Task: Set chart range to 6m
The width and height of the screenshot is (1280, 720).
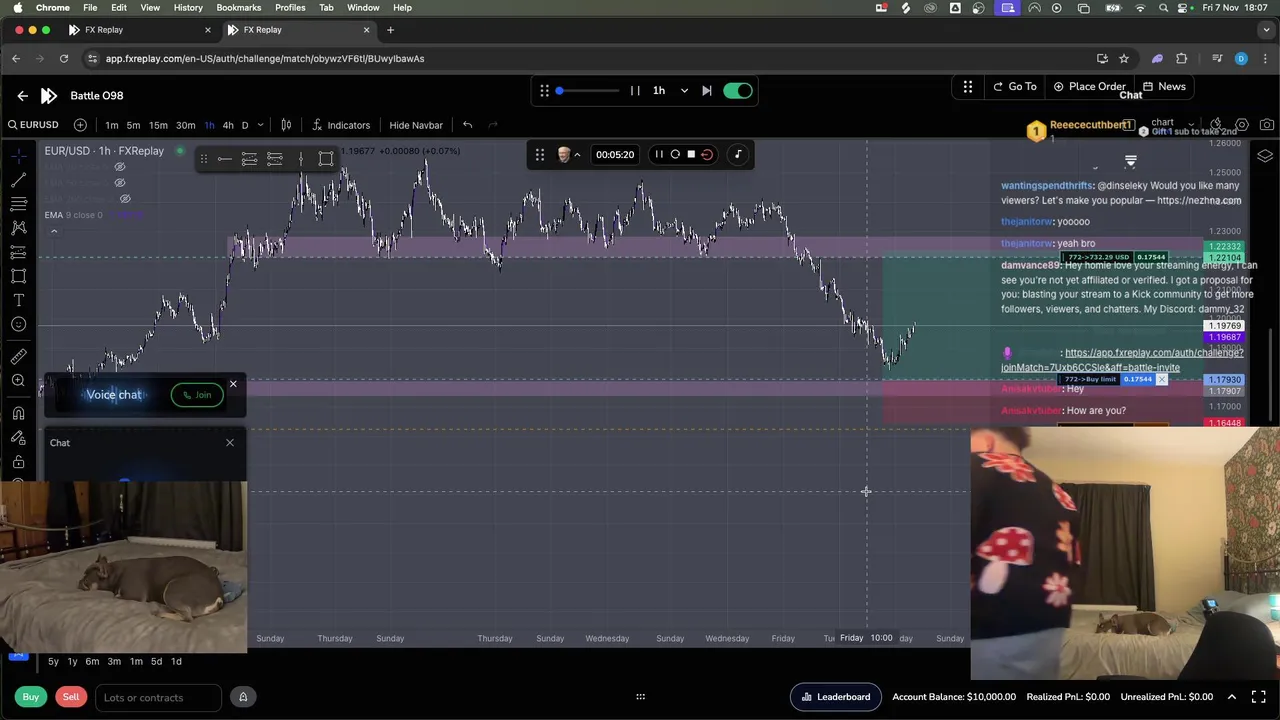Action: coord(92,662)
